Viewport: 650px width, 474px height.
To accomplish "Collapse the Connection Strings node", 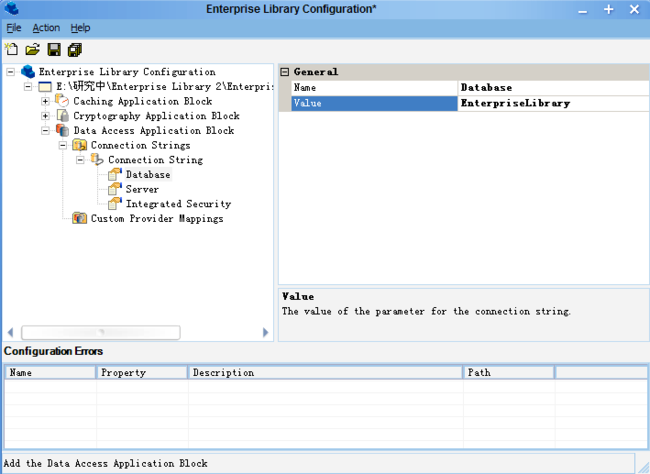I will [63, 145].
